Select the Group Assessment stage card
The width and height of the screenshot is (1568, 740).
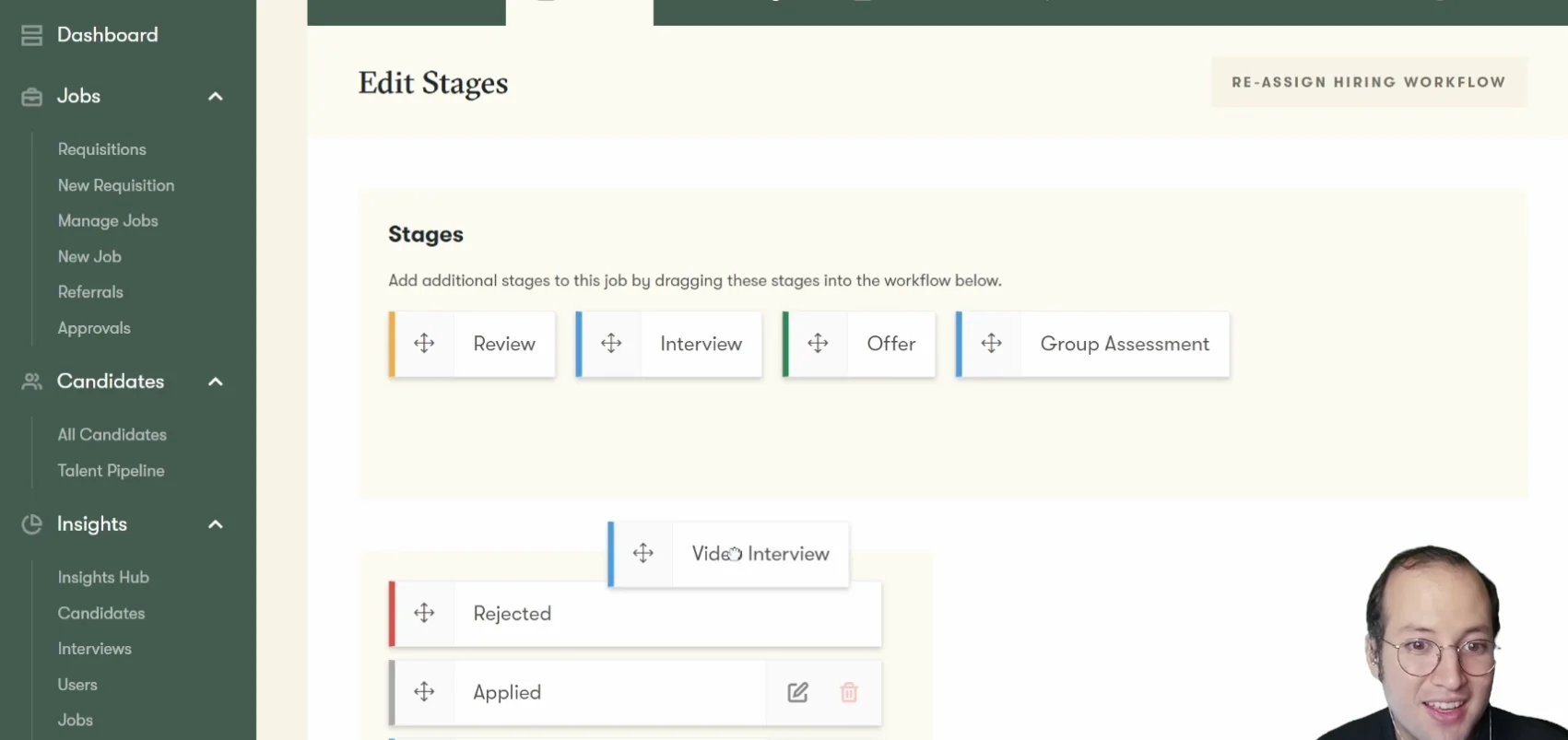click(x=1093, y=344)
